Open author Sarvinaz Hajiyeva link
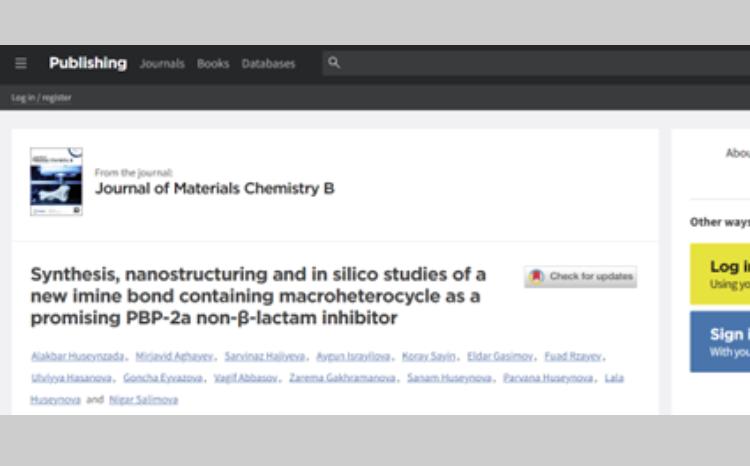 (x=265, y=356)
